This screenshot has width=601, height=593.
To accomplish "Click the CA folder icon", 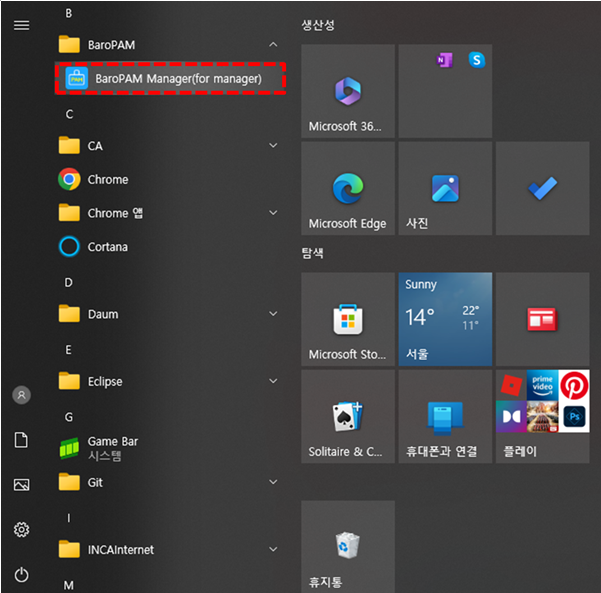I will click(69, 145).
